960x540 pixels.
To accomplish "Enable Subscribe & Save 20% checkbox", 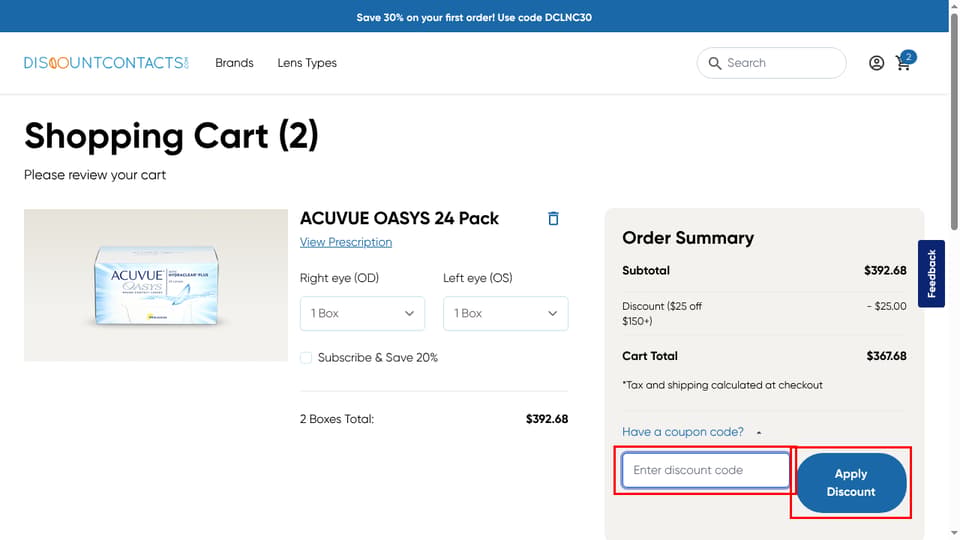I will (x=306, y=358).
